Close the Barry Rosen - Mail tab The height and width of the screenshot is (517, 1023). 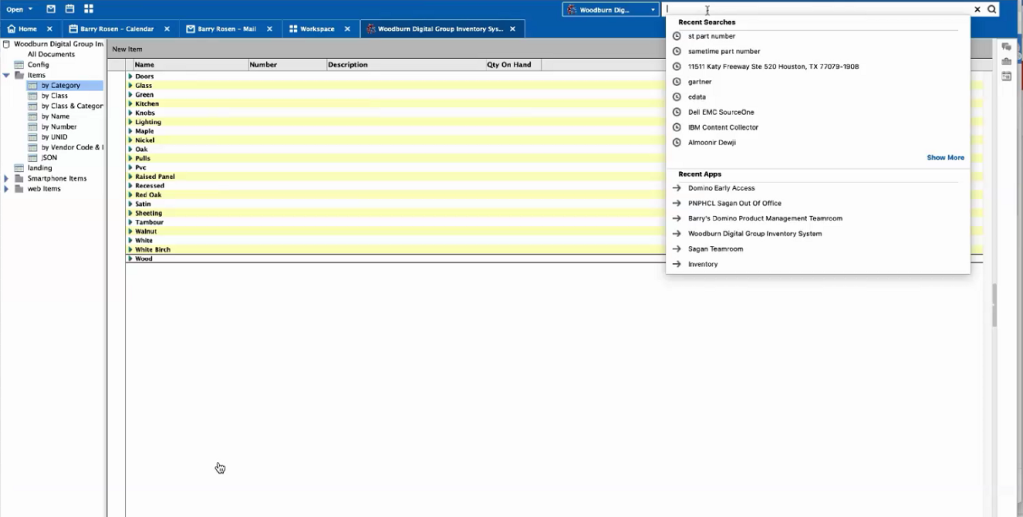[x=272, y=29]
